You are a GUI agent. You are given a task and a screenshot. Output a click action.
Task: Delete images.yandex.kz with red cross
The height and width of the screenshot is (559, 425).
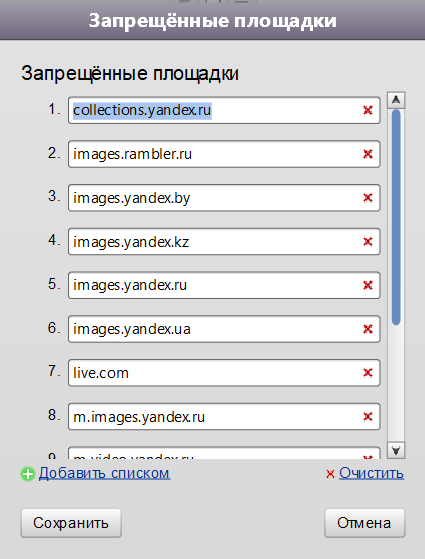(x=368, y=242)
